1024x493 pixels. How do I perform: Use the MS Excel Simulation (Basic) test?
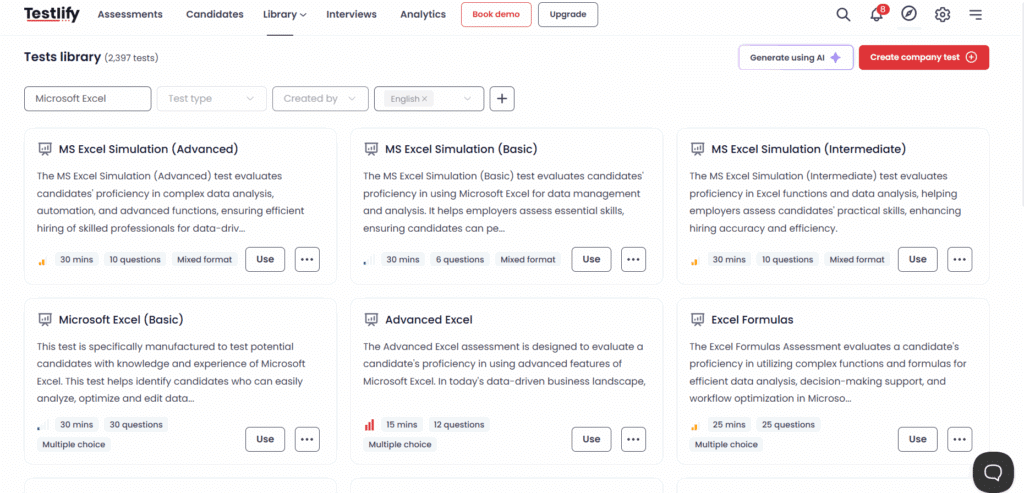point(591,259)
